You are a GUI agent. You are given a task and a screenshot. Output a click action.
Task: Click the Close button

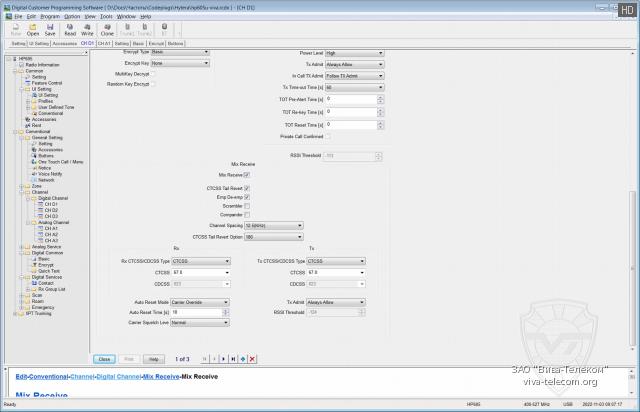(x=103, y=358)
